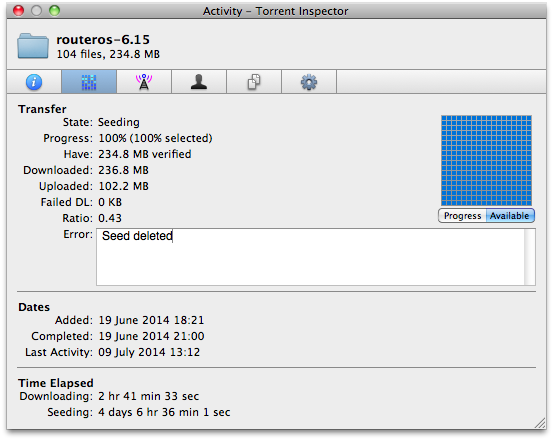Click the green zoom window button

tap(54, 11)
